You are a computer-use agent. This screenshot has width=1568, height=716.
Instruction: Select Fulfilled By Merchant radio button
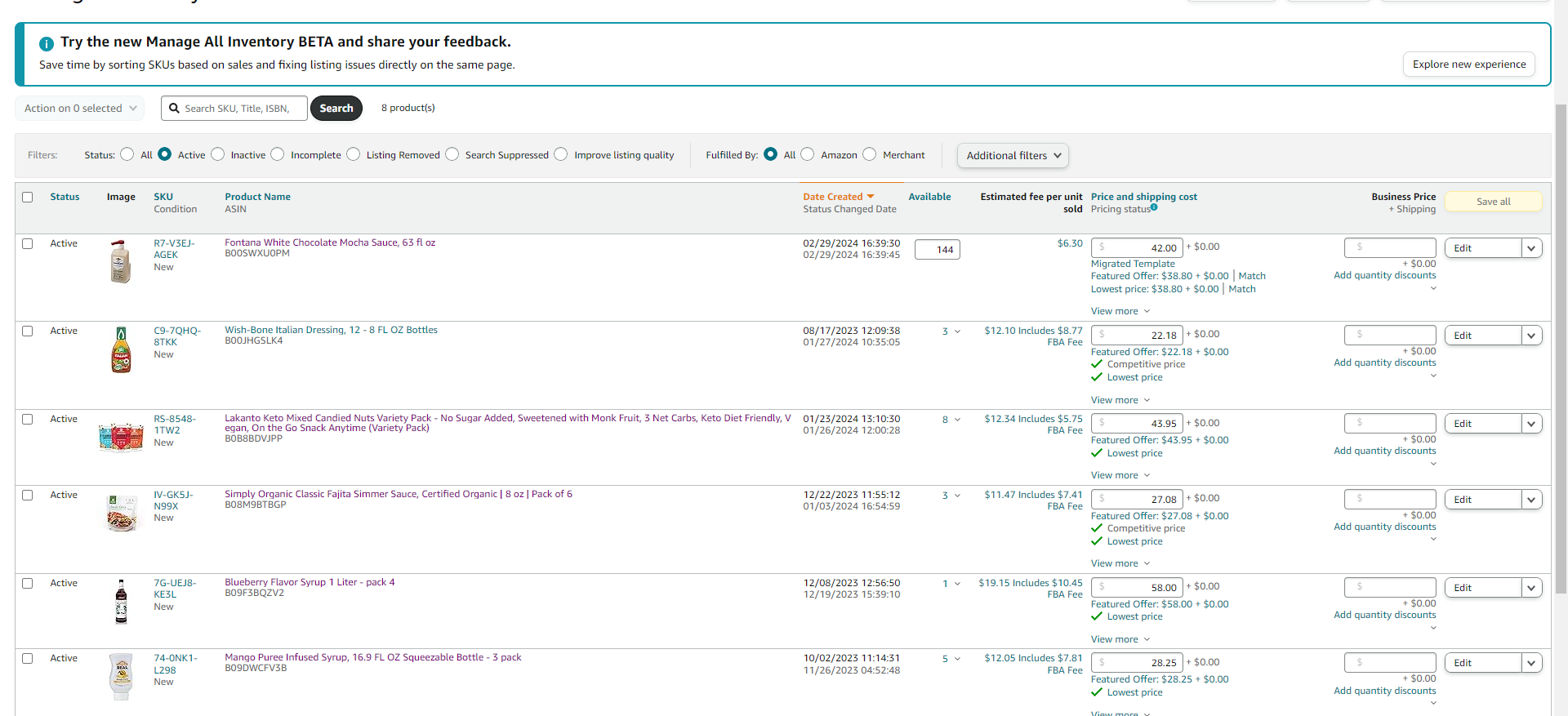870,154
